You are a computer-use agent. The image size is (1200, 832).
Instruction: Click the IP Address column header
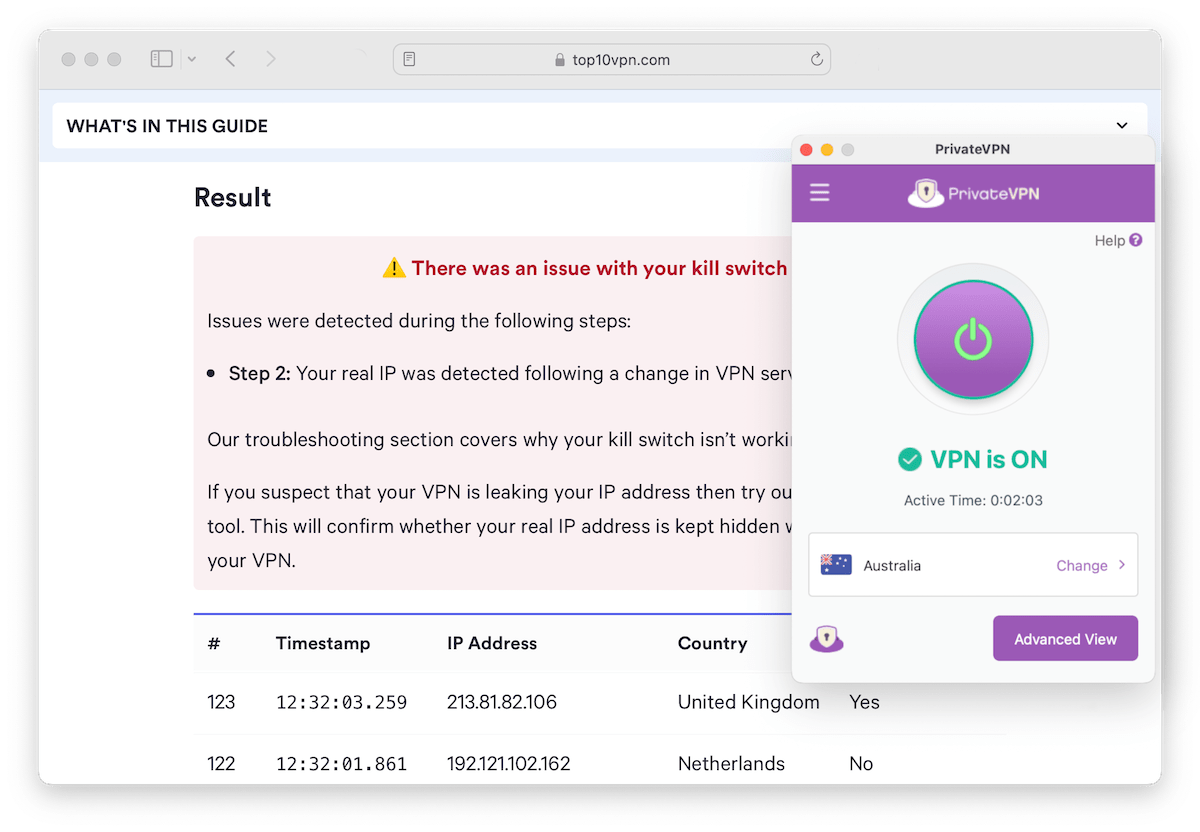pyautogui.click(x=492, y=643)
